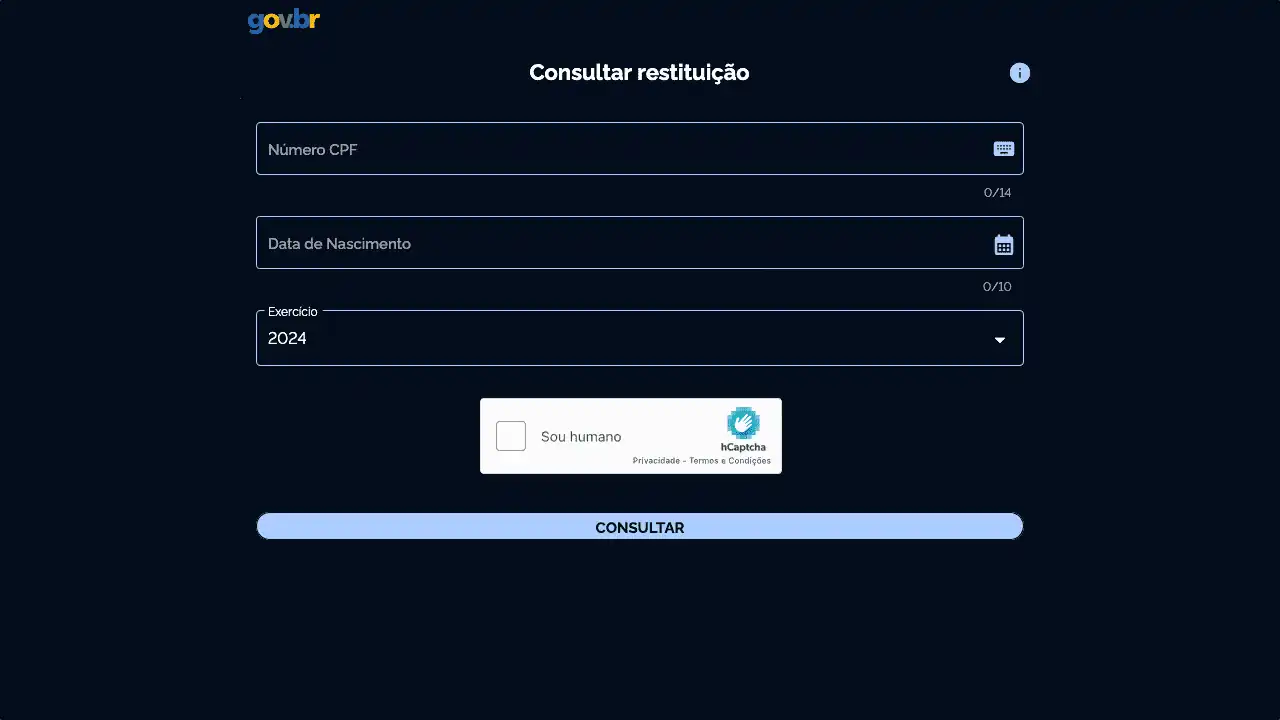This screenshot has height=720, width=1280.
Task: Focus the Data de Nascimento field
Action: [620, 243]
